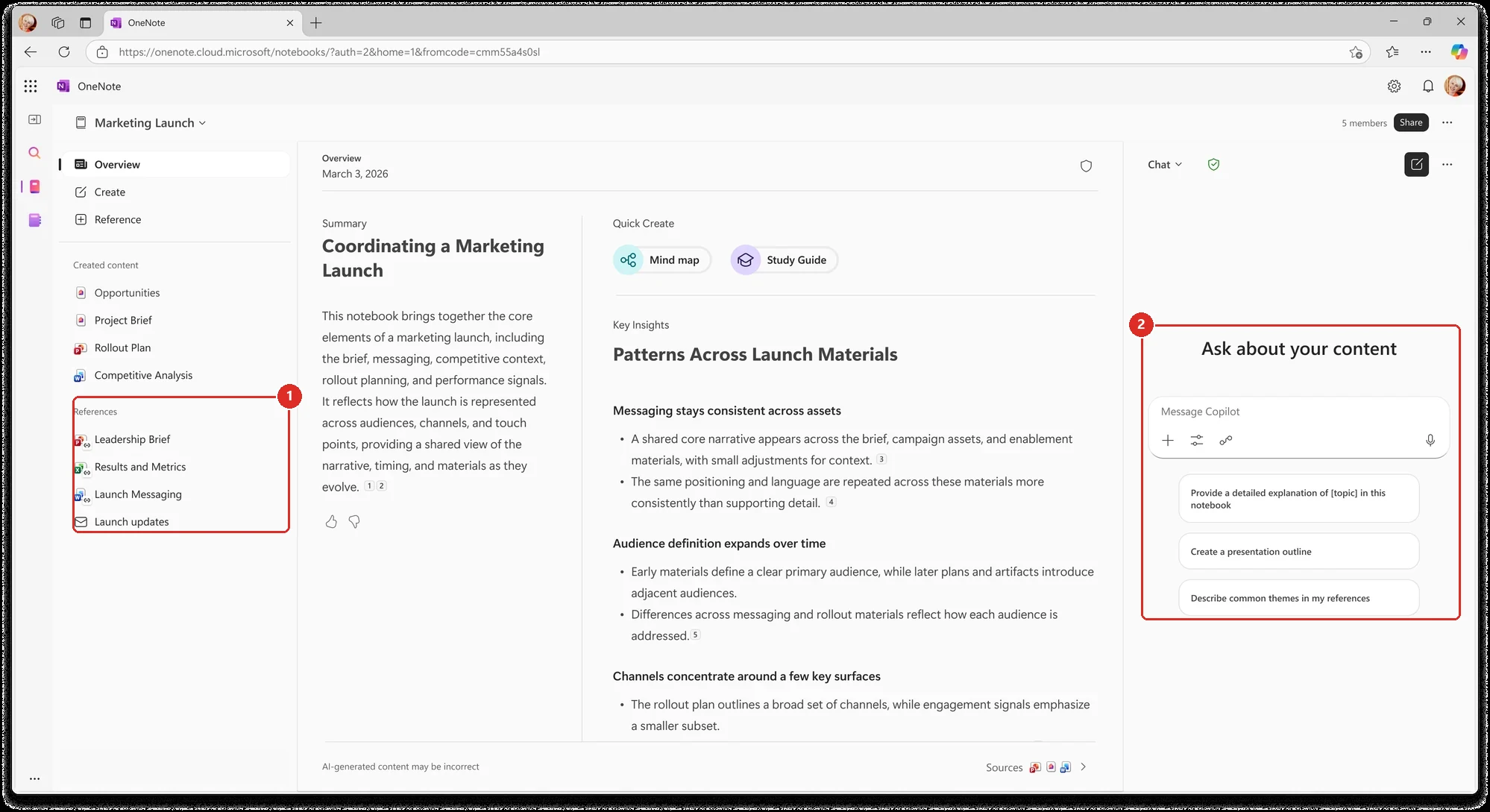Open notebook more options next to Share

(1447, 123)
